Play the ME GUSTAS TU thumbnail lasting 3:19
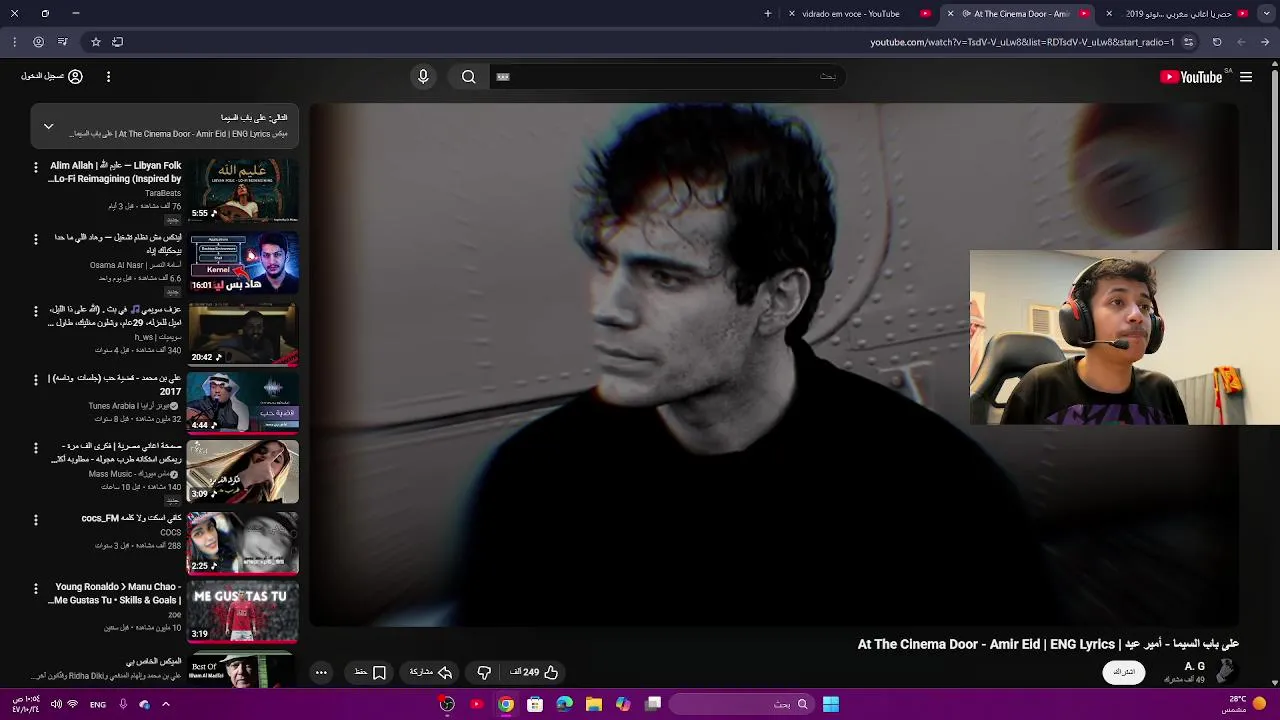This screenshot has height=720, width=1280. (243, 611)
